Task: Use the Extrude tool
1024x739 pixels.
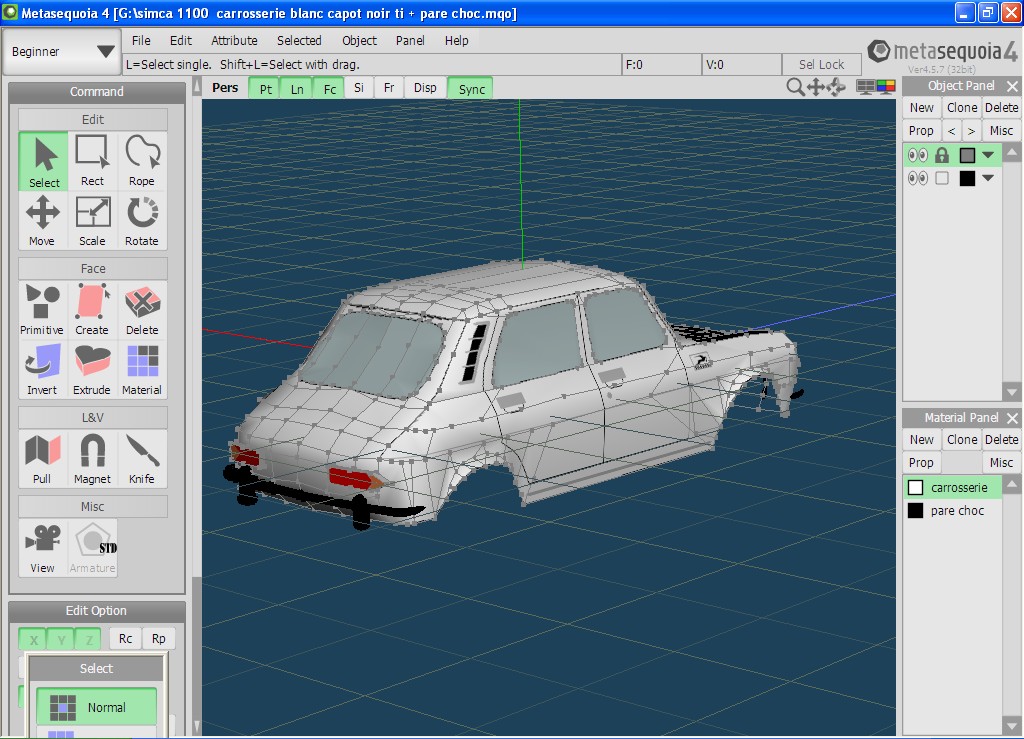Action: pyautogui.click(x=92, y=369)
